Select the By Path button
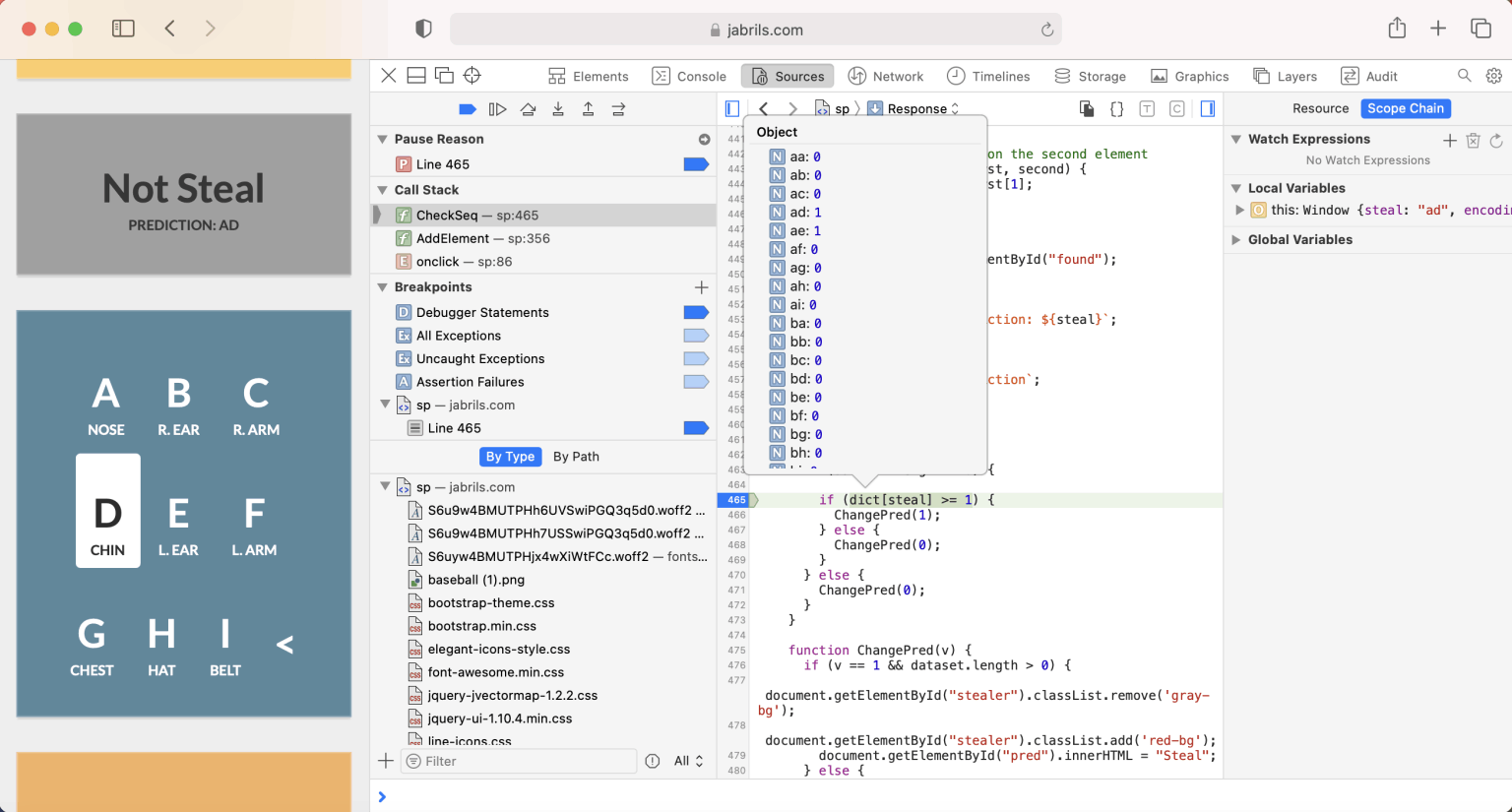The image size is (1512, 812). click(576, 457)
